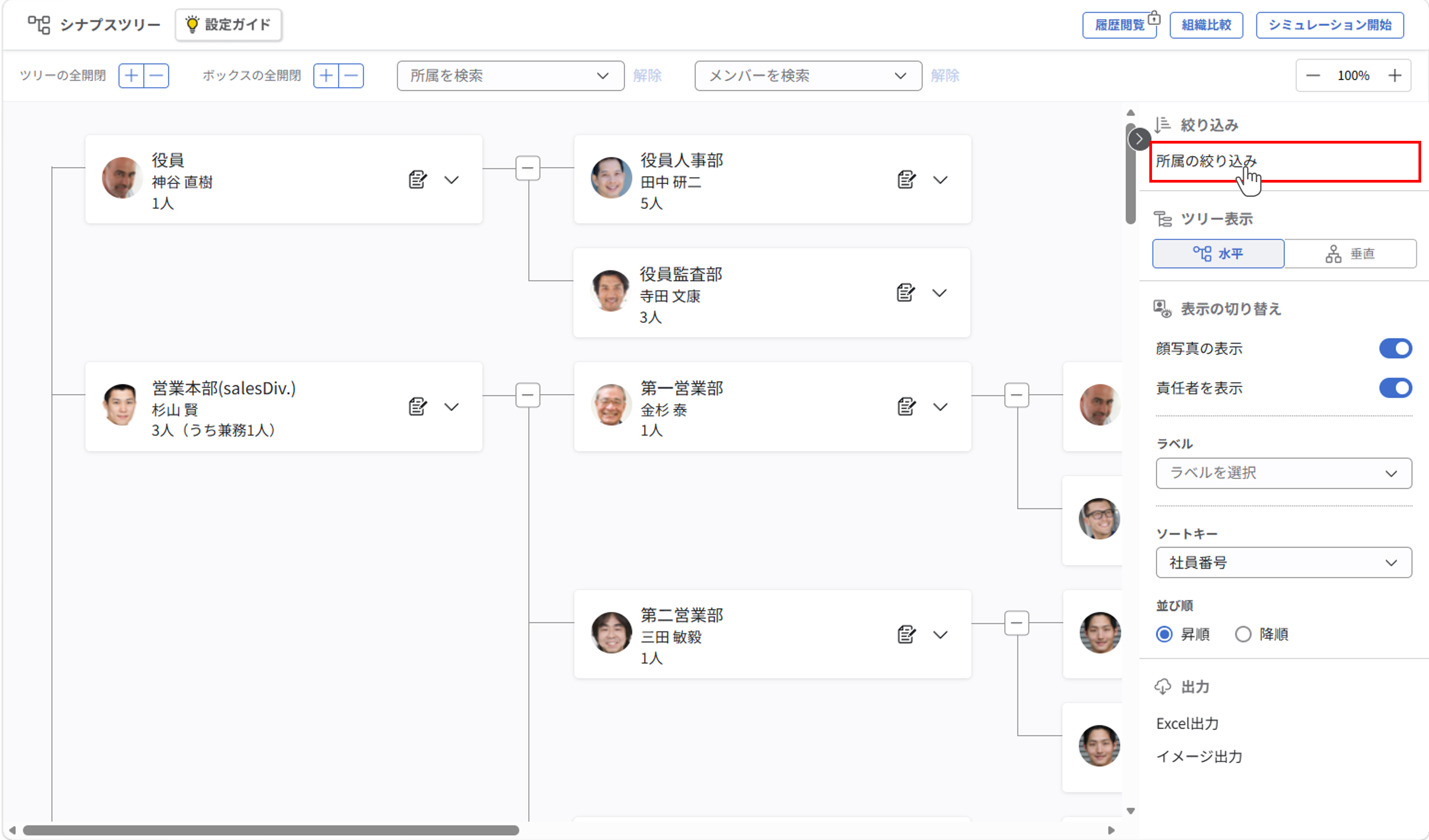Click the photo of 田中 研二

click(611, 178)
